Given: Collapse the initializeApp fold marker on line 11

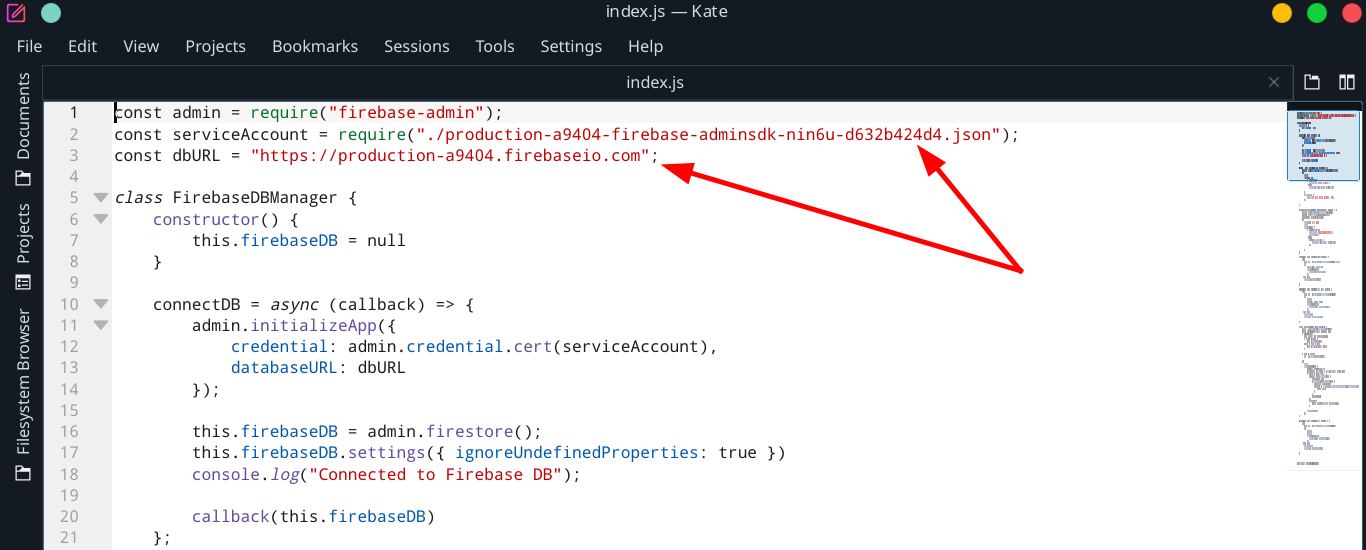Looking at the screenshot, I should pos(100,325).
